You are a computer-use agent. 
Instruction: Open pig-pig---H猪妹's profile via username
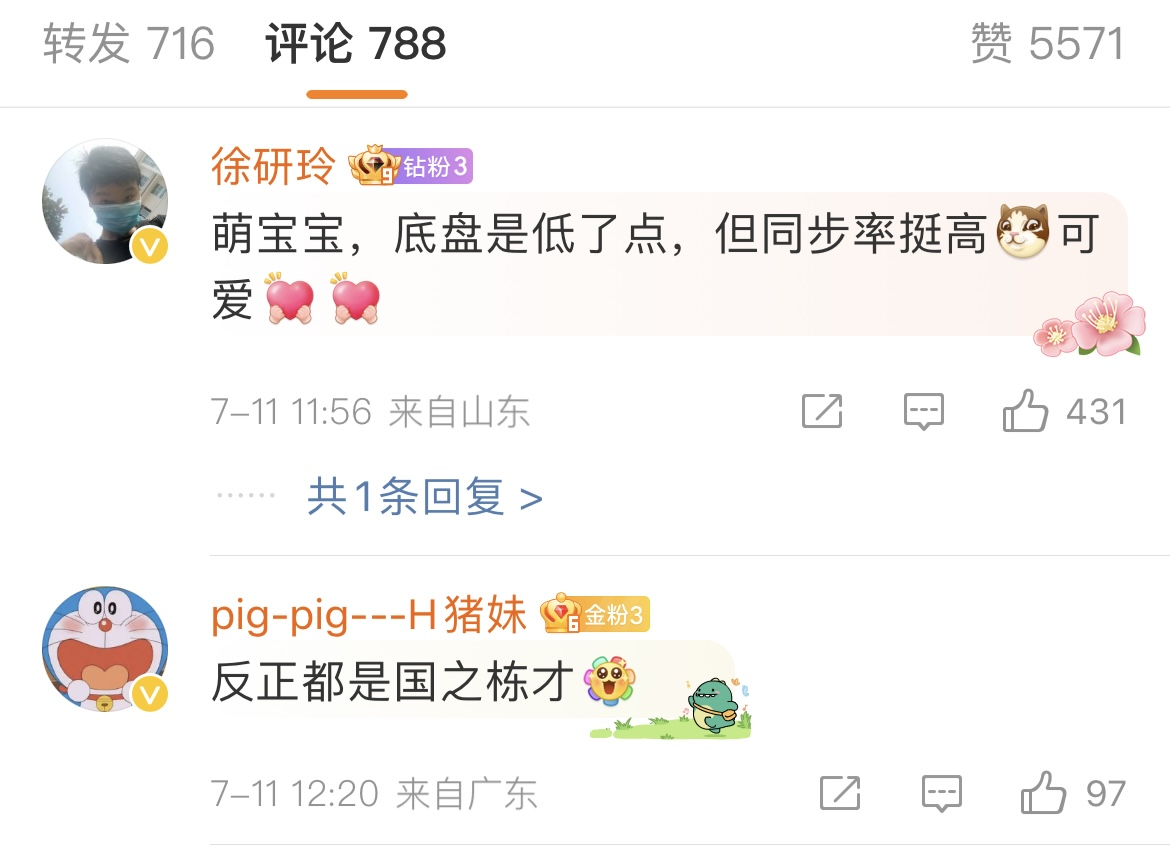[369, 616]
